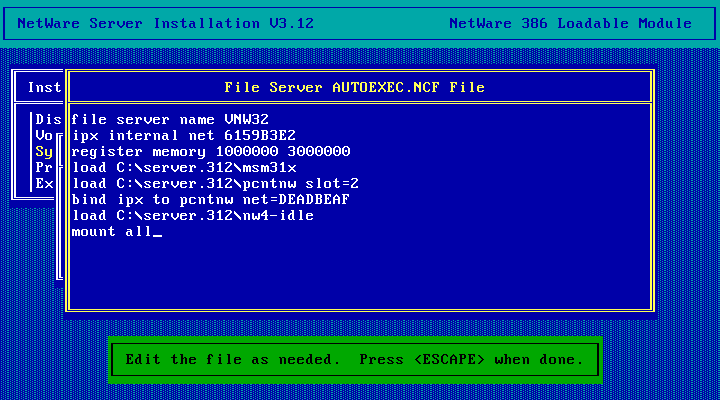The height and width of the screenshot is (400, 720).
Task: Place cursor at end of 'mount all' line
Action: click(158, 232)
